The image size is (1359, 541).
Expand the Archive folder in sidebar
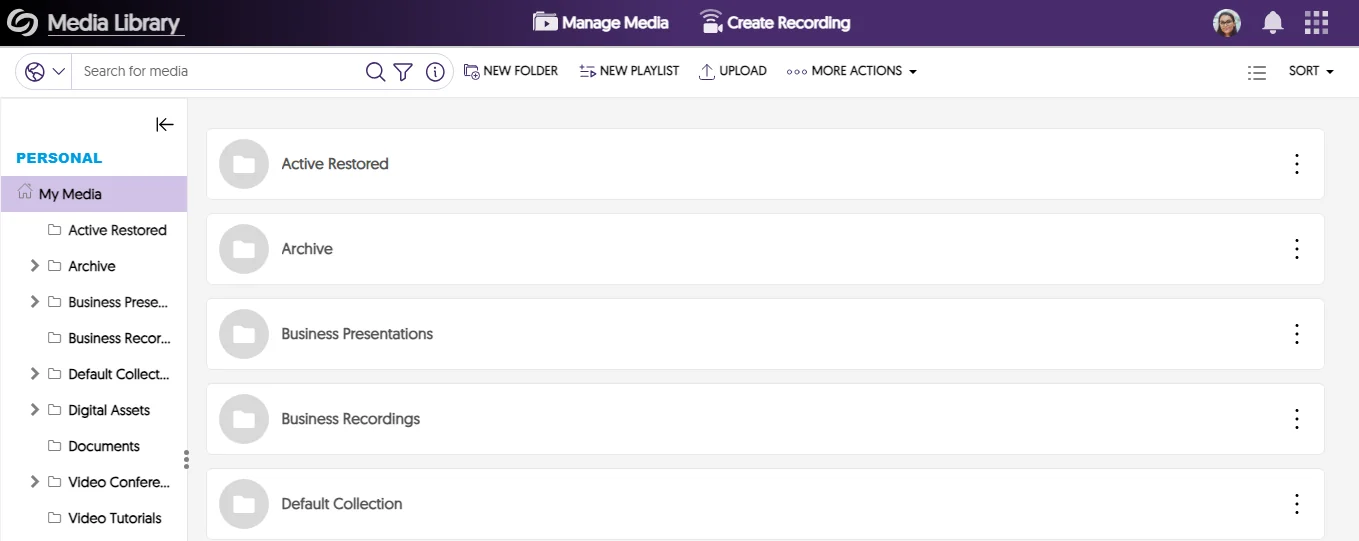tap(35, 266)
